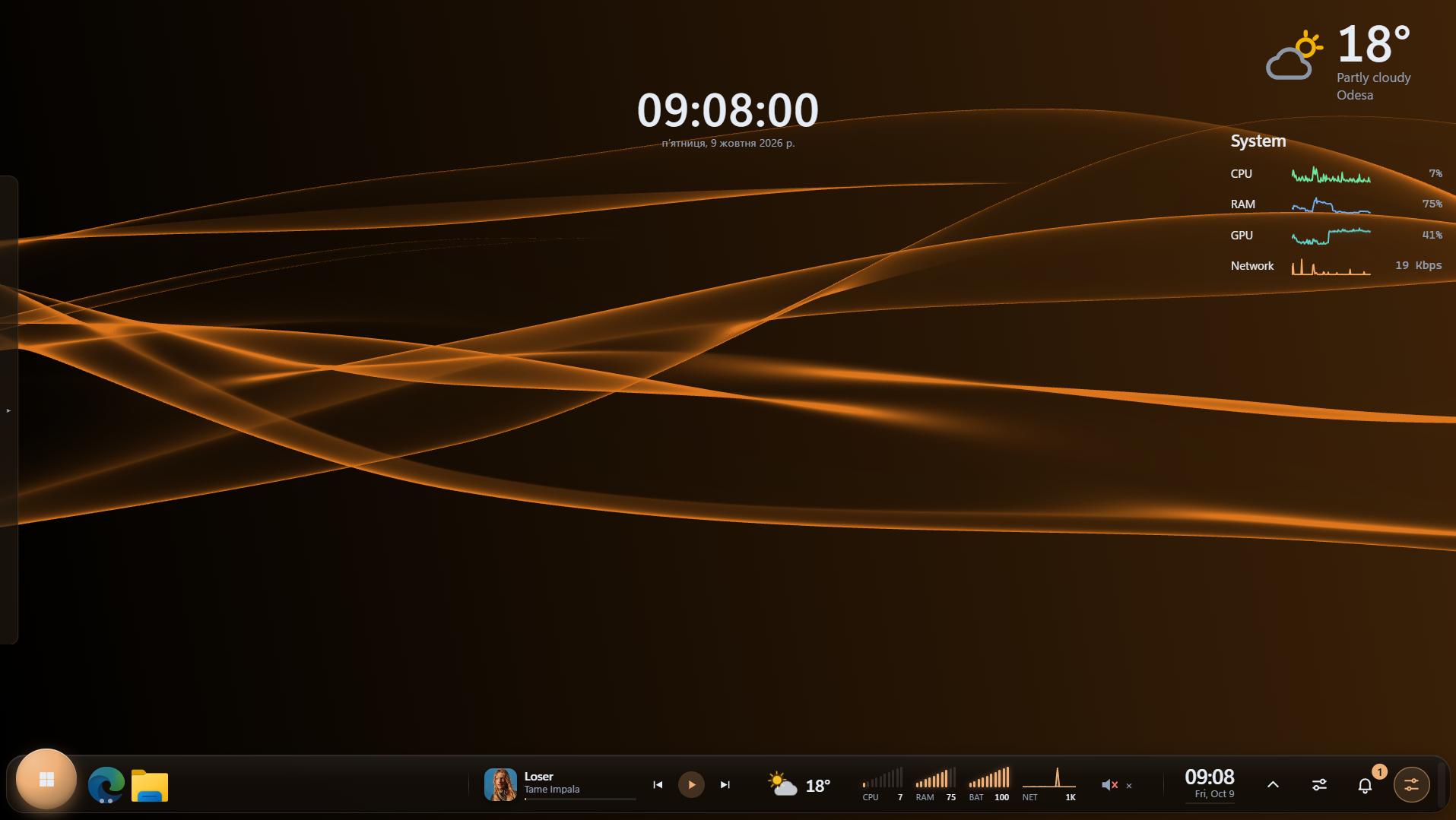Click the taskbar CPU usage meter

(x=883, y=784)
